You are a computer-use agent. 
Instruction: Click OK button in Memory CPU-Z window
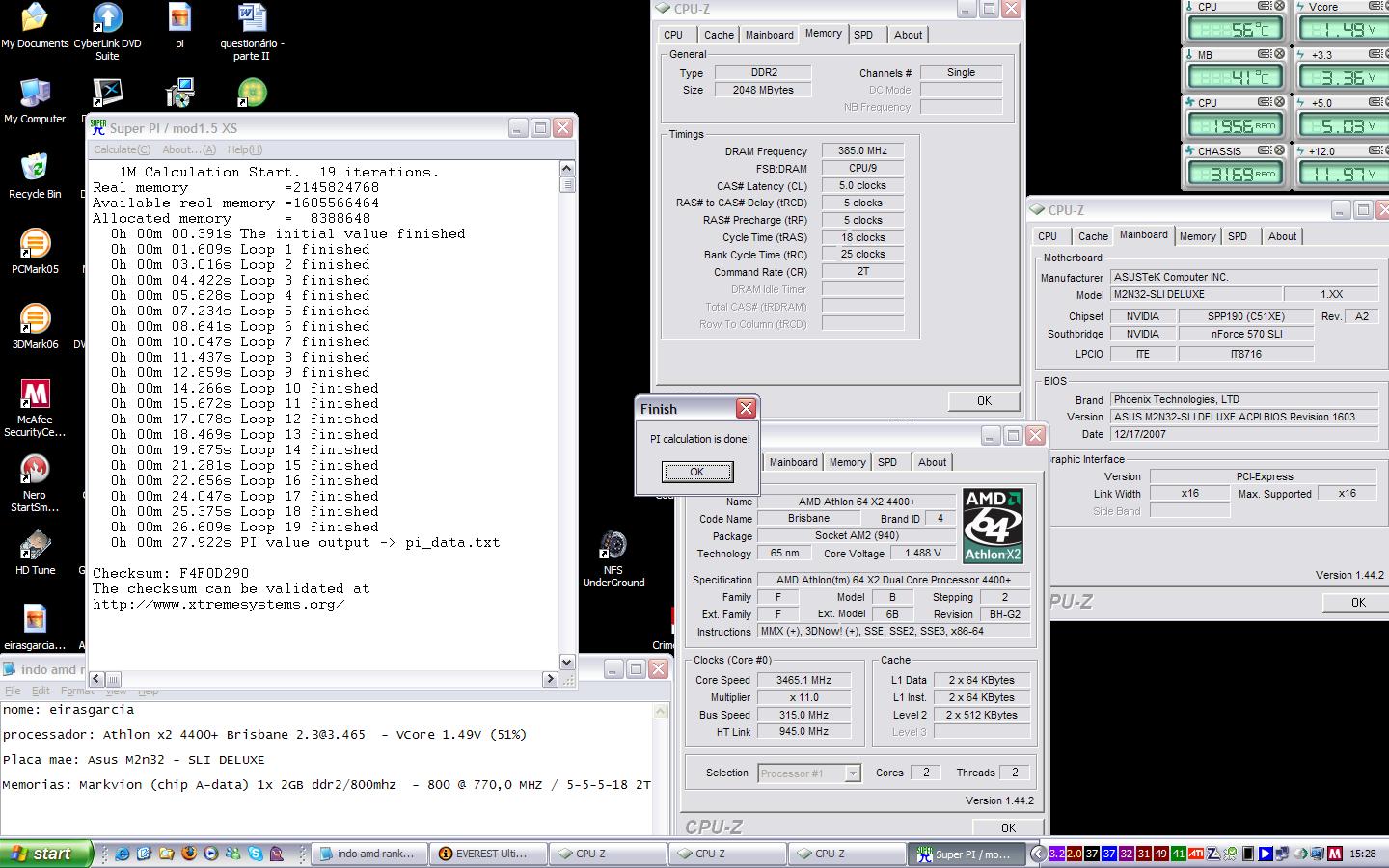coord(984,401)
